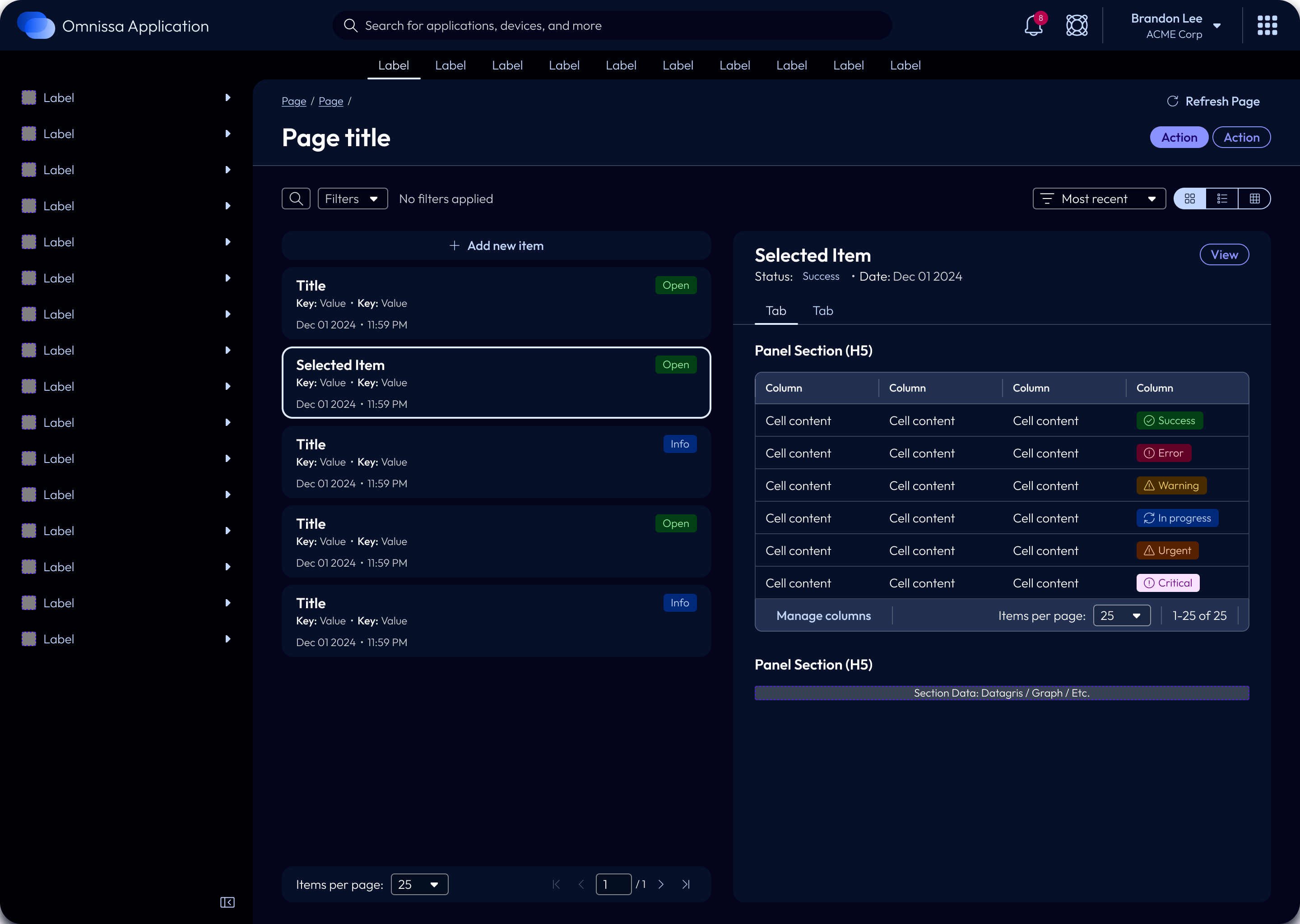The height and width of the screenshot is (924, 1300).
Task: Switch to table view
Action: (x=1256, y=198)
